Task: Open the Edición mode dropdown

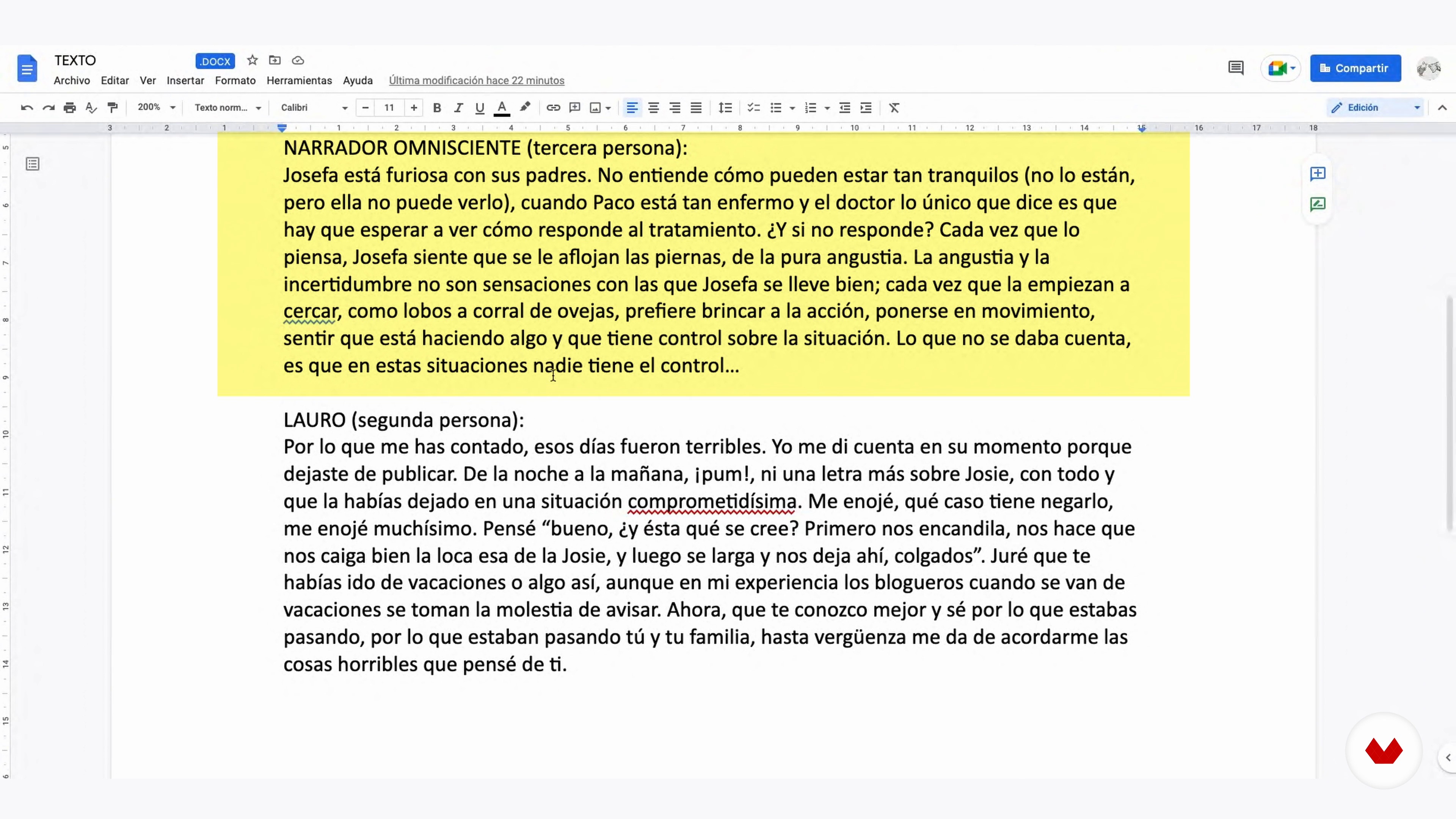Action: [x=1375, y=107]
